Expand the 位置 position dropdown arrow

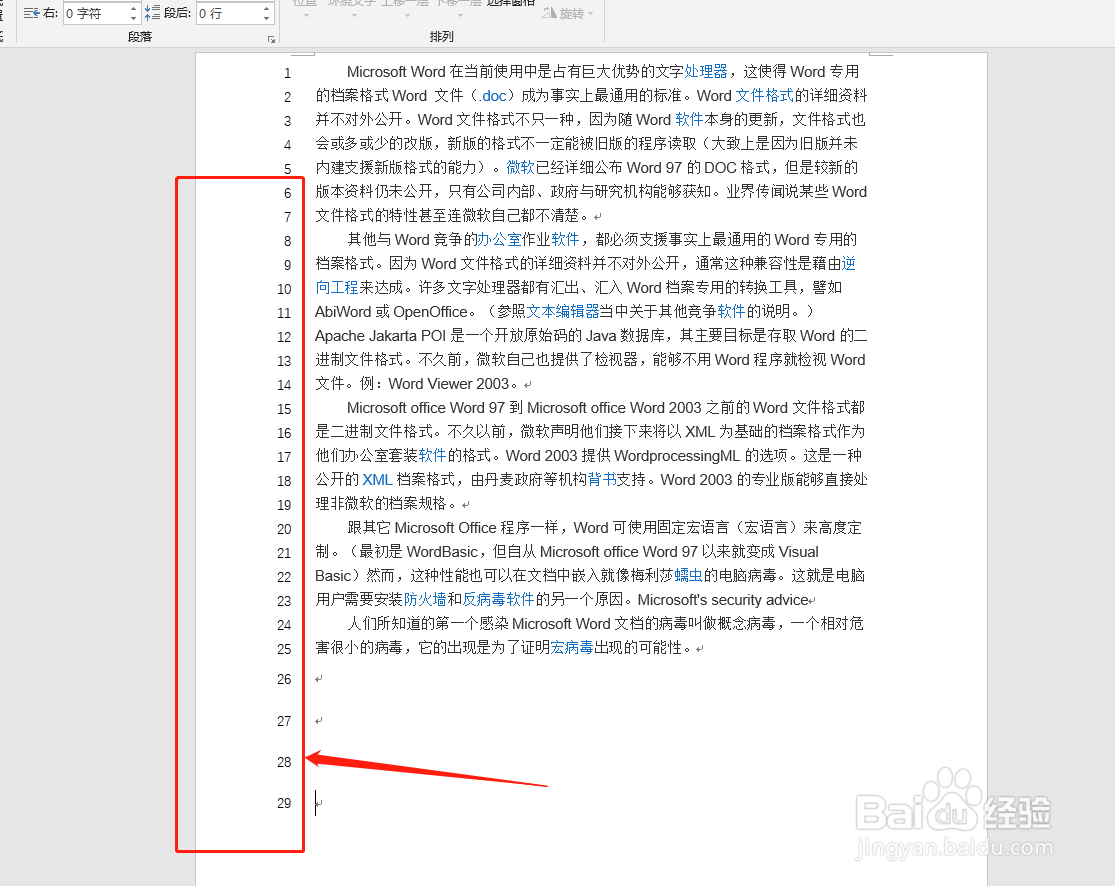(306, 15)
